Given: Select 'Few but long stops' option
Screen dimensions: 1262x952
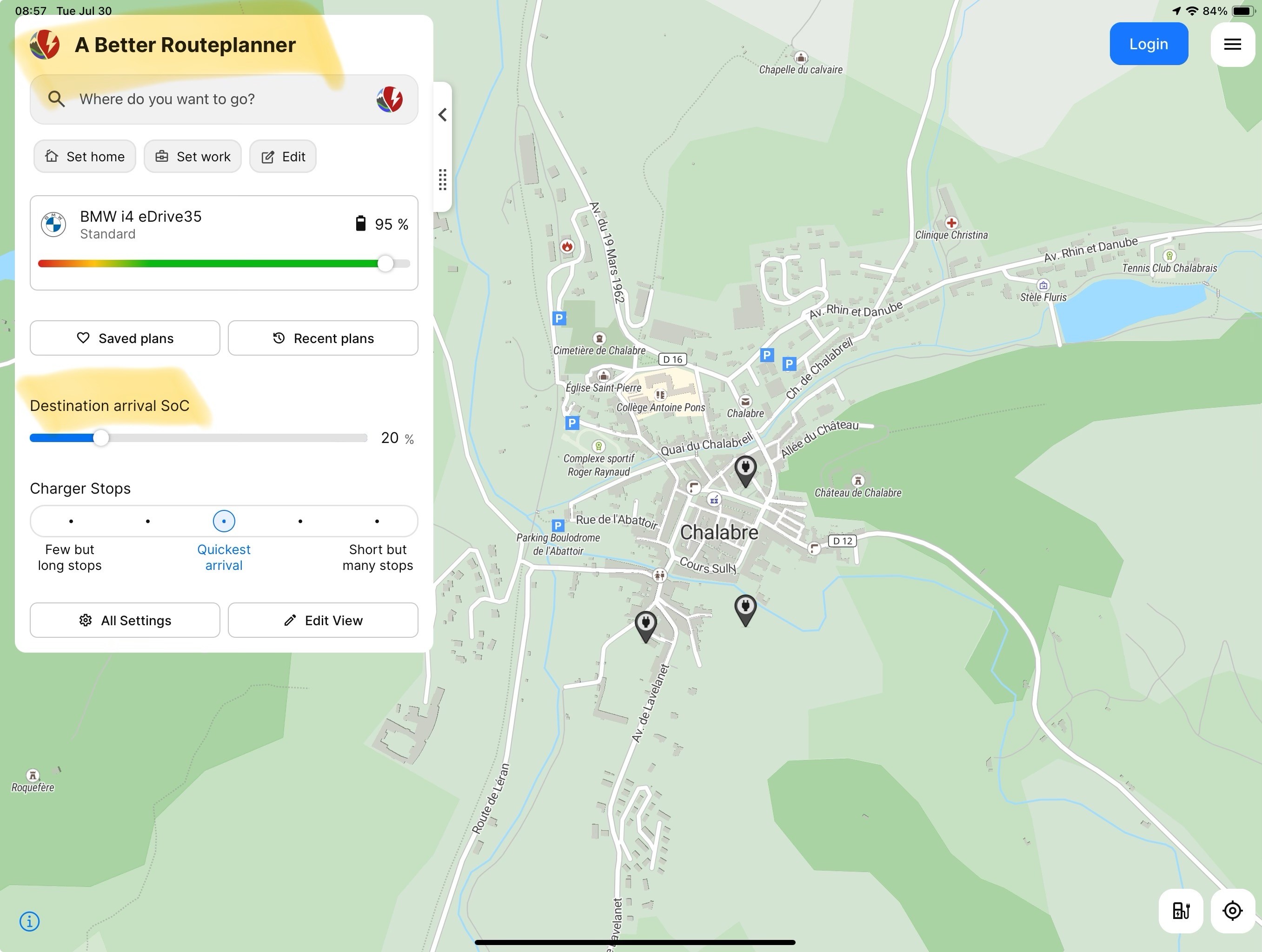Looking at the screenshot, I should tap(71, 522).
